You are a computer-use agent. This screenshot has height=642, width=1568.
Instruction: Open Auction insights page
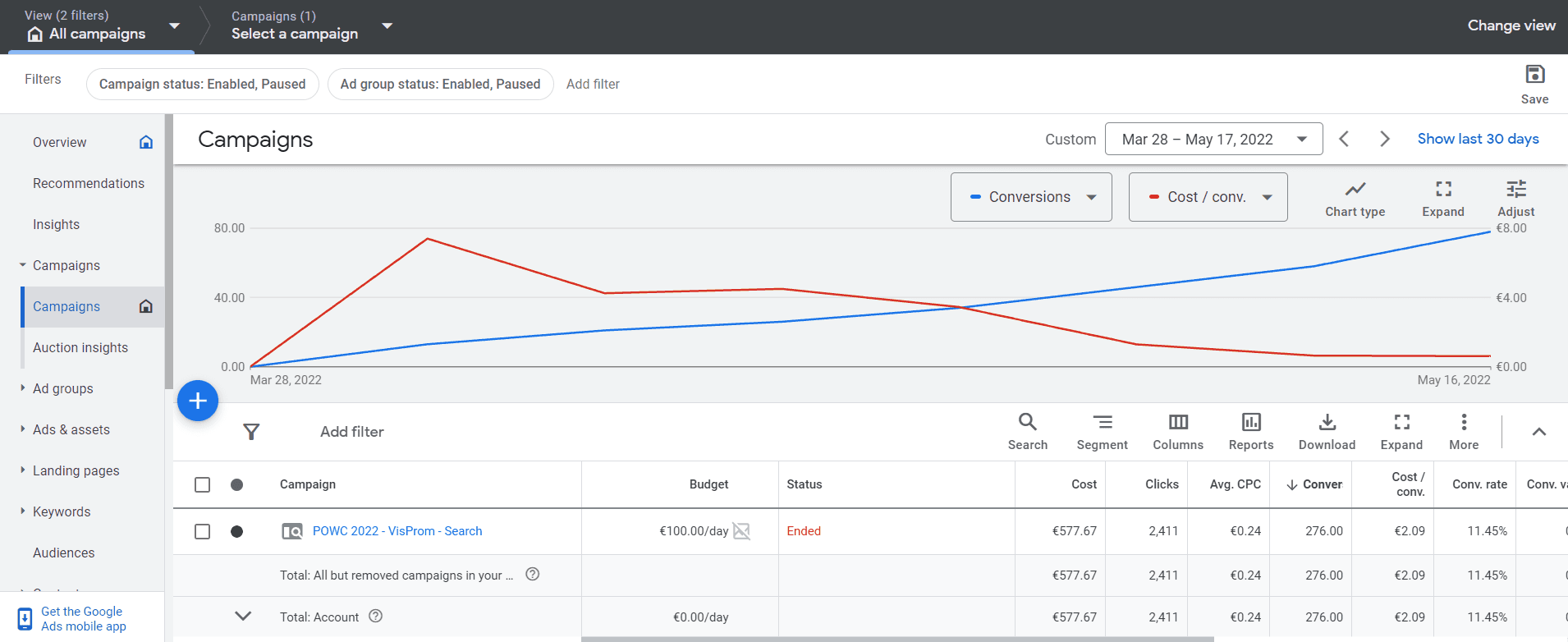click(x=80, y=347)
